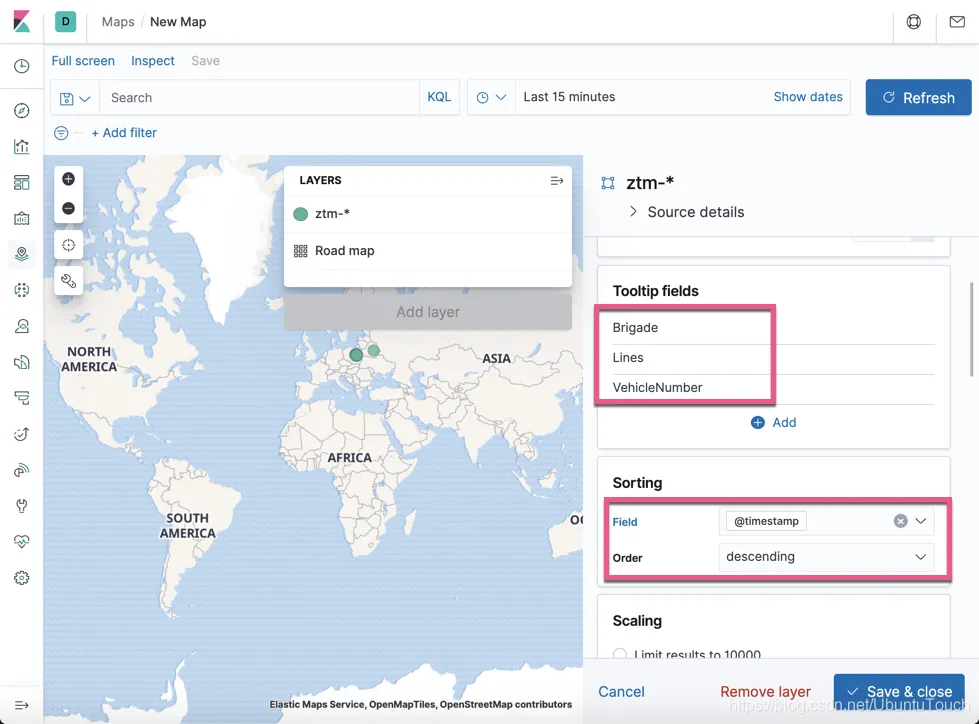Click Save in top menu
Image resolution: width=979 pixels, height=724 pixels.
[205, 61]
